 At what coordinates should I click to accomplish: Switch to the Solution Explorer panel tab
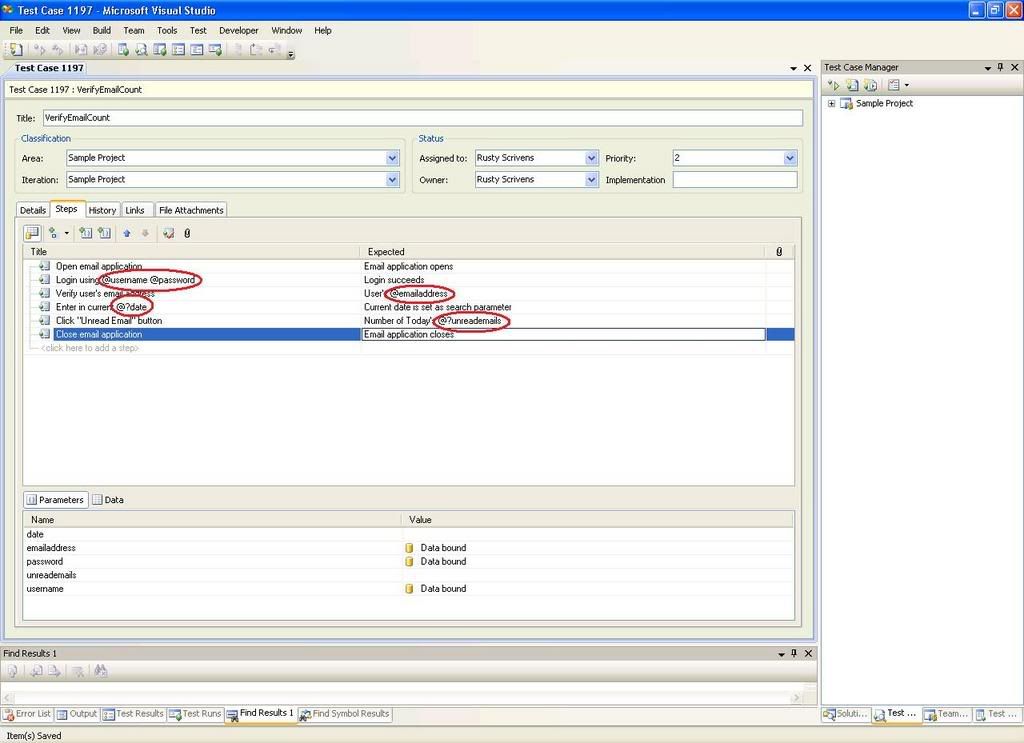click(x=846, y=714)
